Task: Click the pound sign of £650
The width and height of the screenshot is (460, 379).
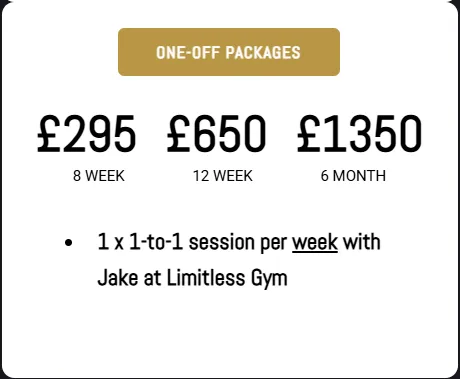Action: point(178,133)
